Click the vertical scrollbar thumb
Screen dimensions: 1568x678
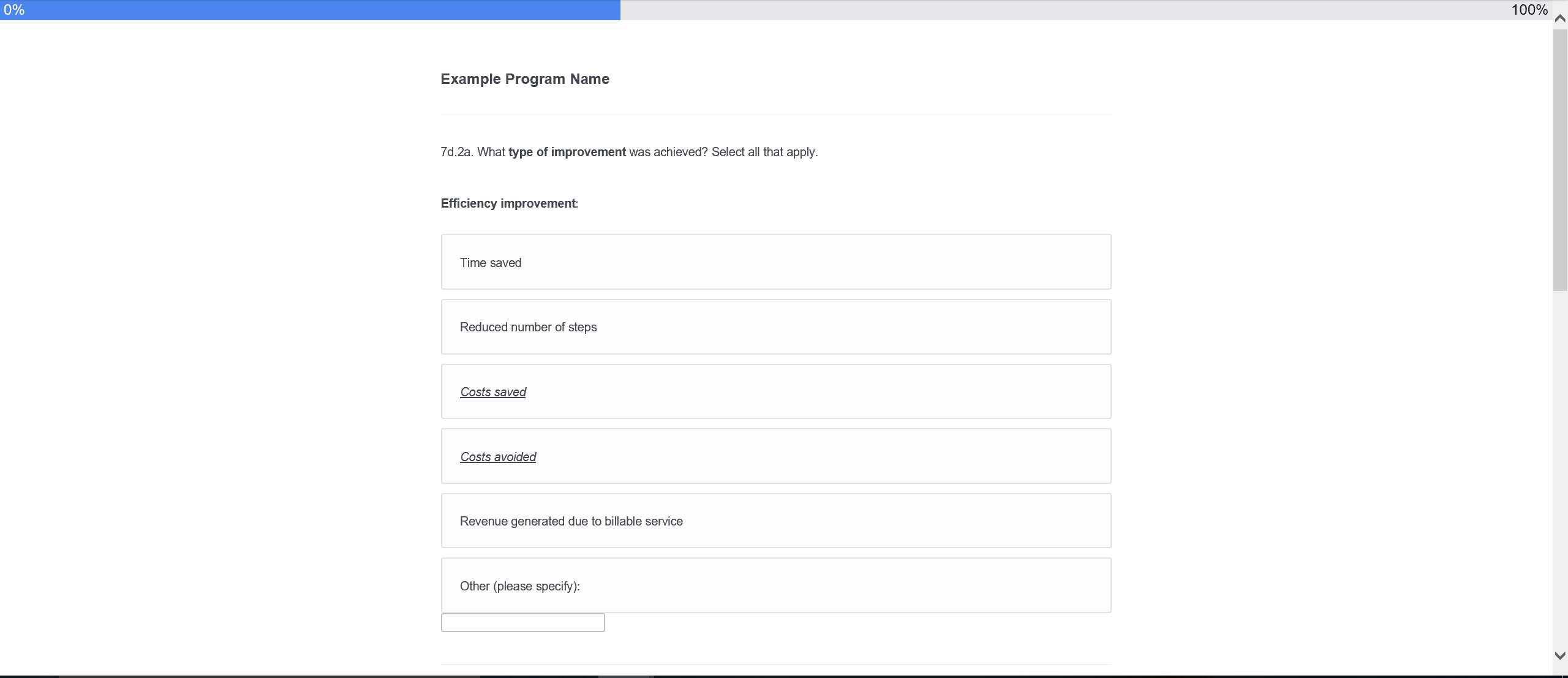[x=1560, y=159]
